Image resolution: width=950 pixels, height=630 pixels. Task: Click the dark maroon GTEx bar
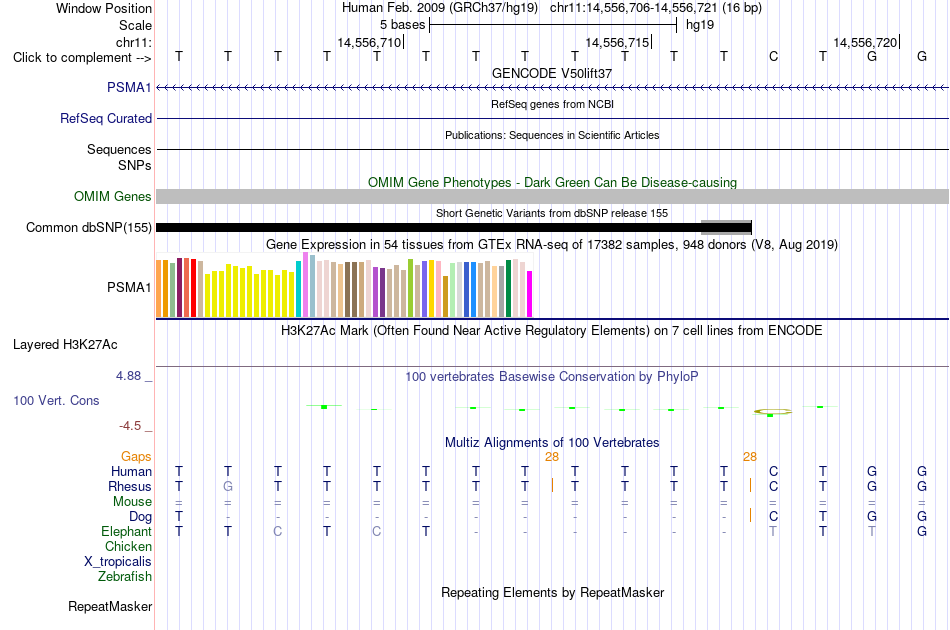179,287
